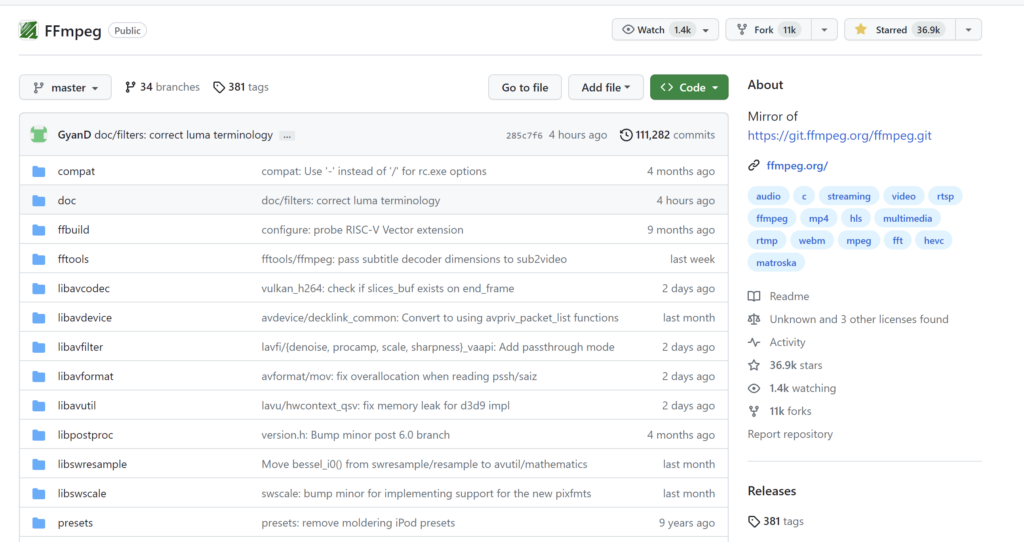
Task: Click the FFmpeg repository logo icon
Action: [28, 30]
